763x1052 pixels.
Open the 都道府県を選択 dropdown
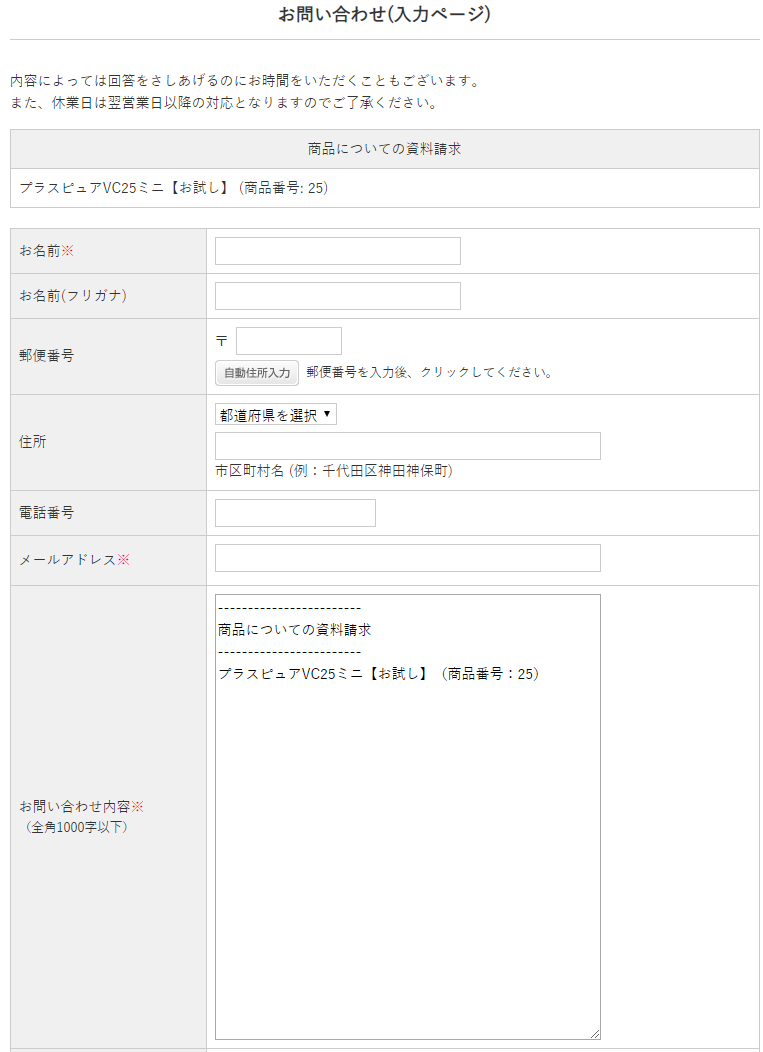276,415
